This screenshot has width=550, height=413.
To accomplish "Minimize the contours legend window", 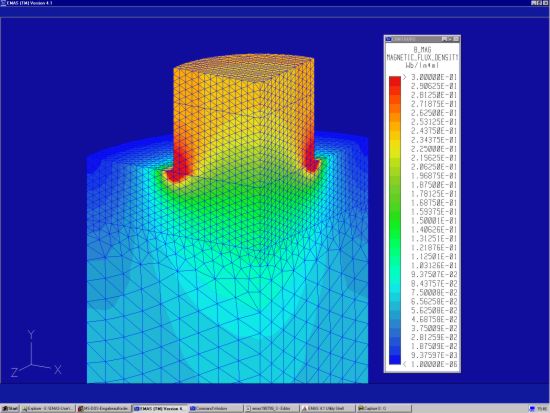I will (444, 39).
